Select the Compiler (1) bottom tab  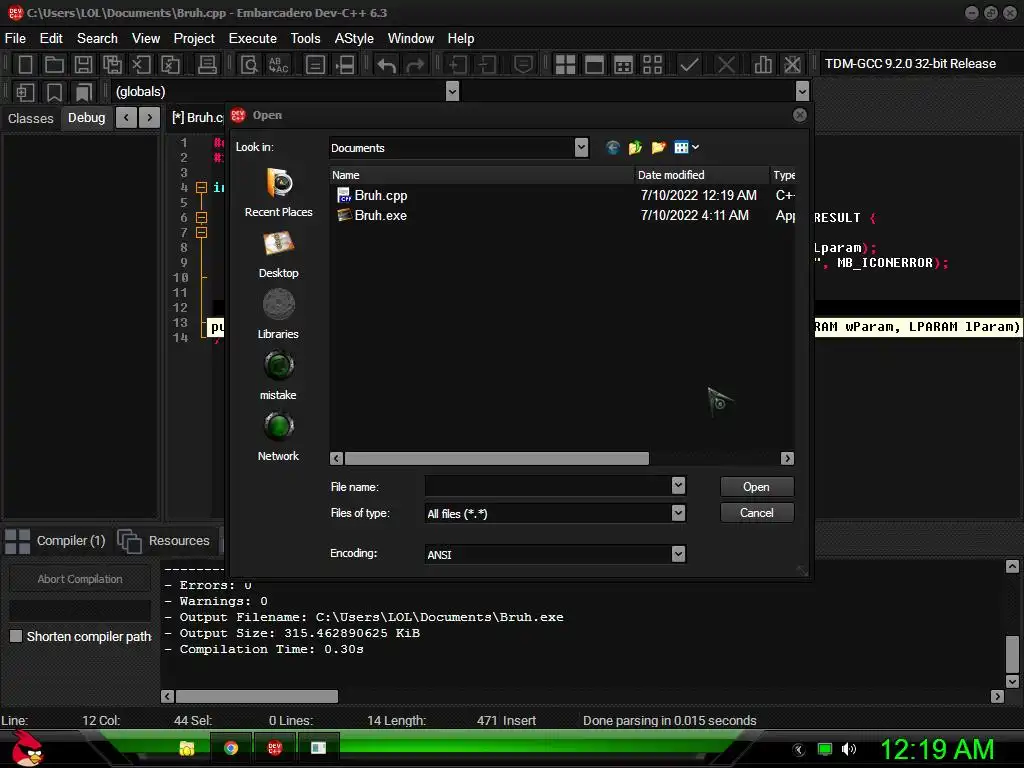point(56,541)
